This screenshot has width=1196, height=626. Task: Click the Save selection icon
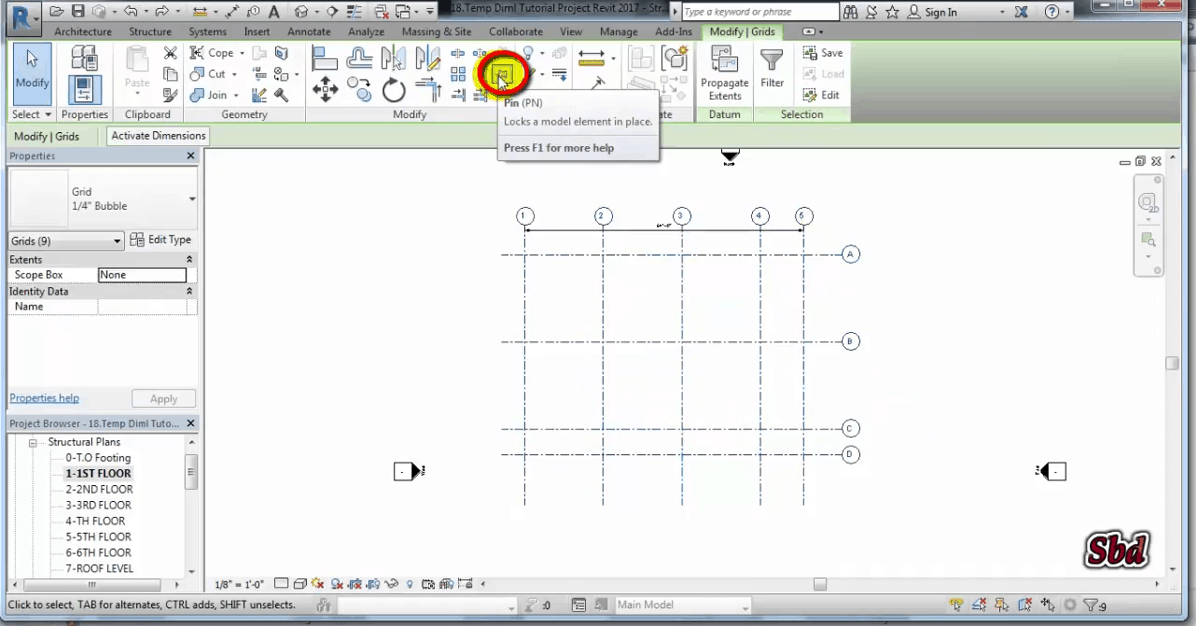822,53
